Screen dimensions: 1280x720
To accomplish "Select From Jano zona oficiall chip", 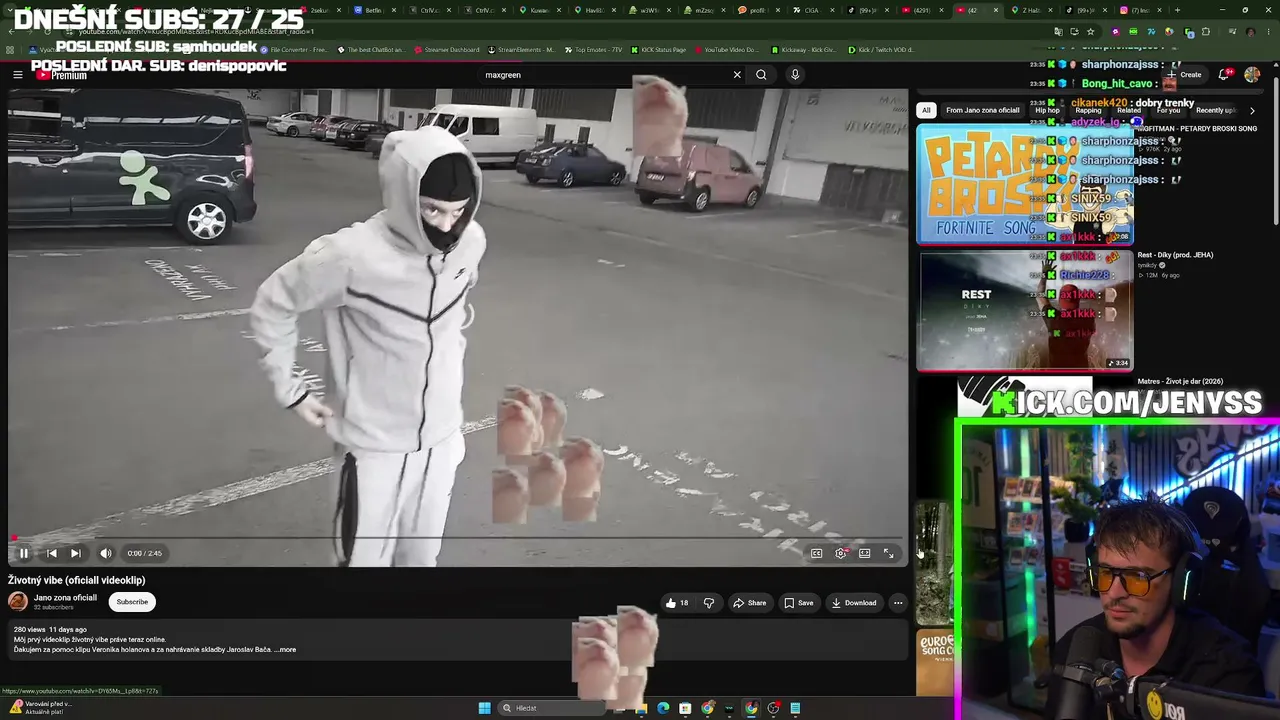I will pos(982,110).
